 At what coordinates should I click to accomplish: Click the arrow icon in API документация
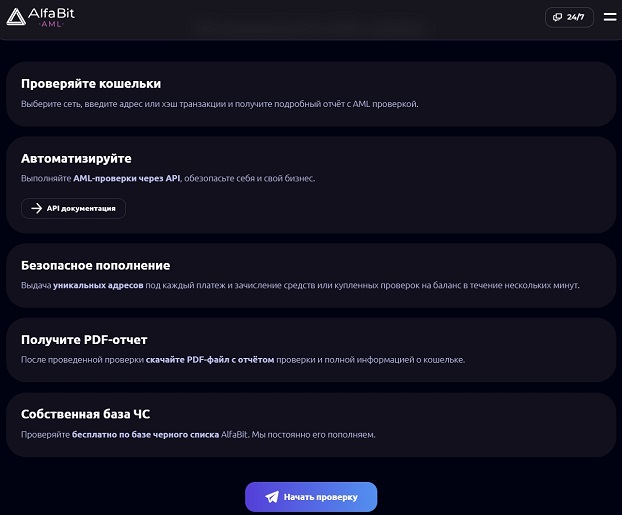coord(37,208)
